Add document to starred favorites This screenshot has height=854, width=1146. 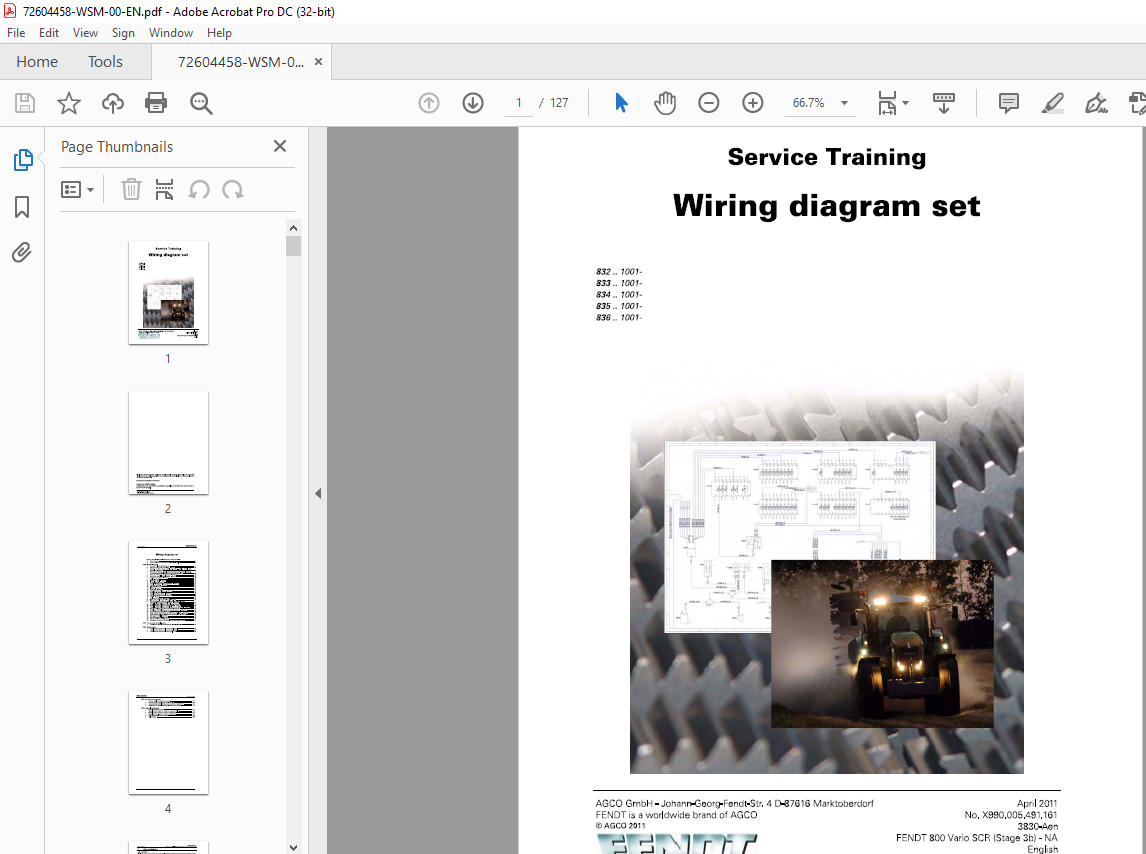69,103
